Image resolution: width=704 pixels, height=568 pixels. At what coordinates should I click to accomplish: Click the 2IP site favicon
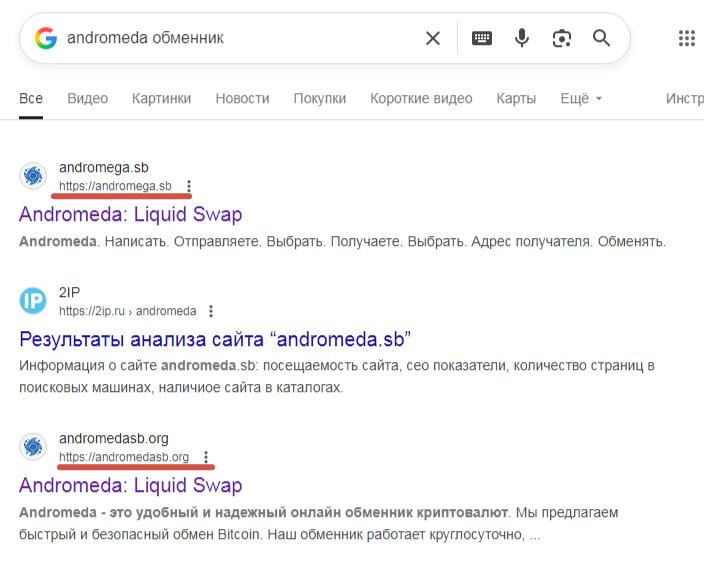(x=33, y=300)
